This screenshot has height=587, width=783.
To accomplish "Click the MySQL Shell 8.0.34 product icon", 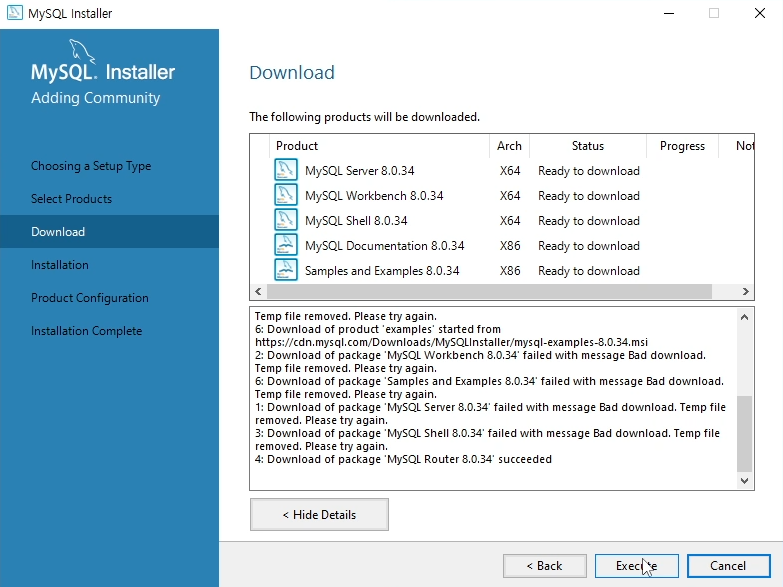I will click(x=286, y=220).
